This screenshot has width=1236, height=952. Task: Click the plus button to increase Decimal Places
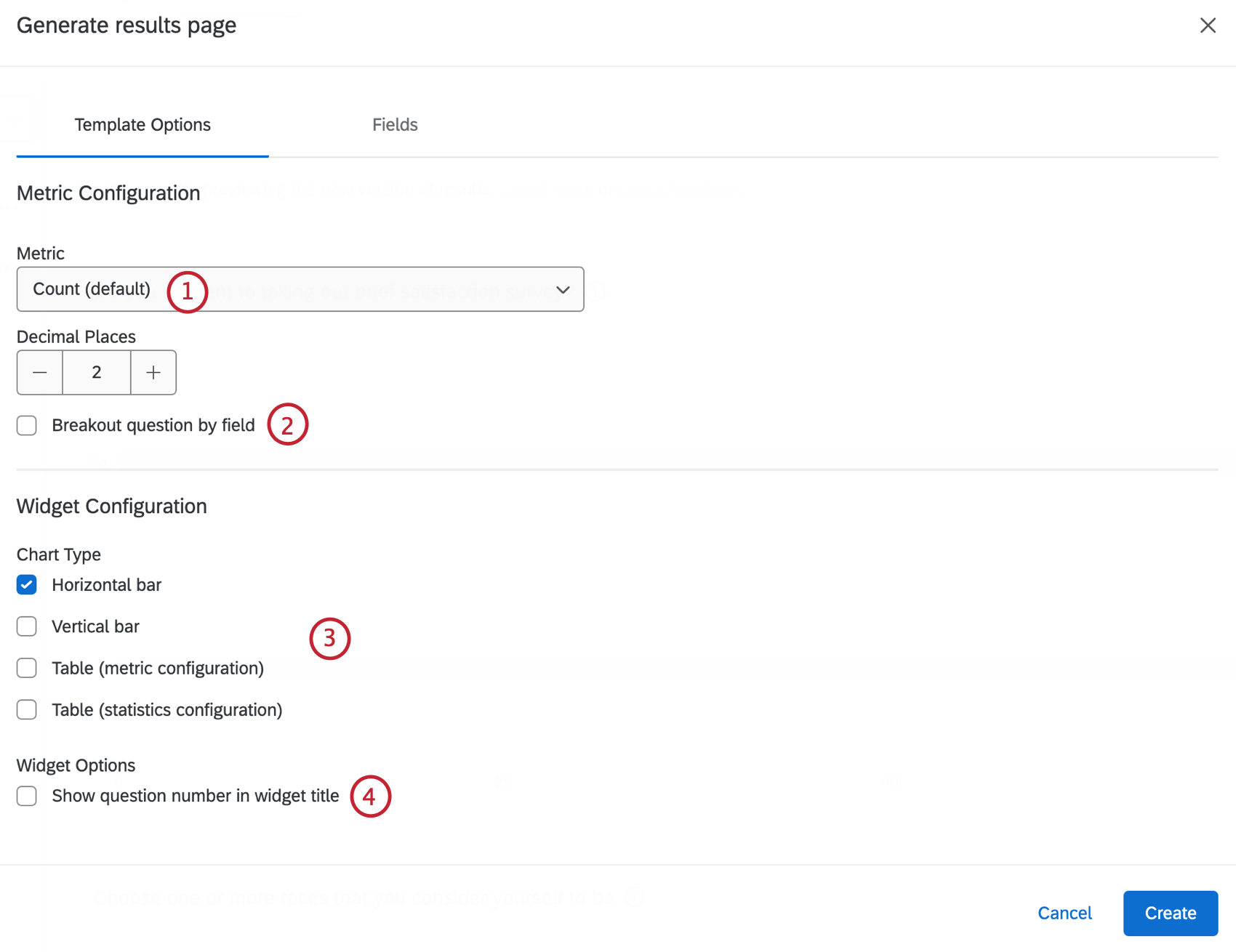pos(153,372)
